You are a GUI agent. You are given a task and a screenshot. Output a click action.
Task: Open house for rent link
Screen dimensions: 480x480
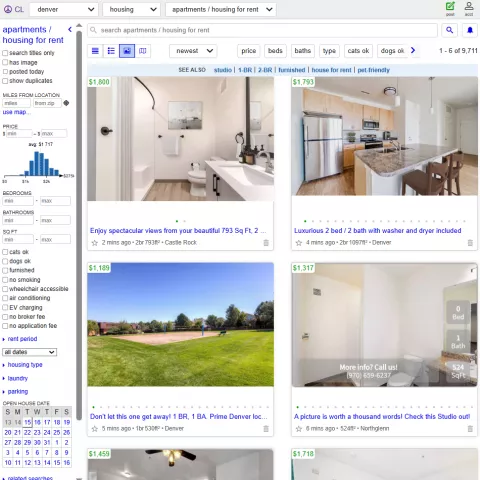click(x=332, y=70)
